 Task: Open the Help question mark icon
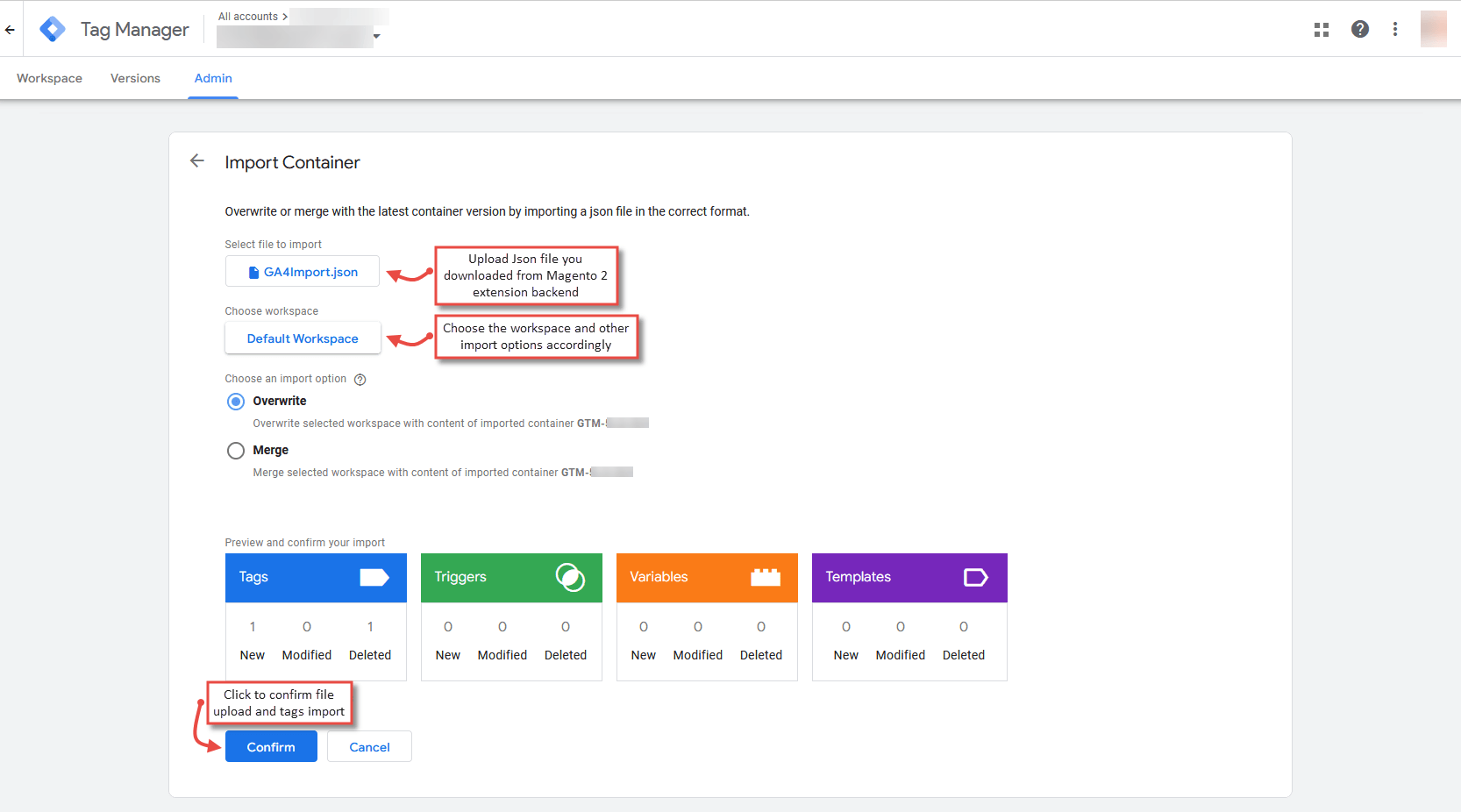pyautogui.click(x=1360, y=29)
